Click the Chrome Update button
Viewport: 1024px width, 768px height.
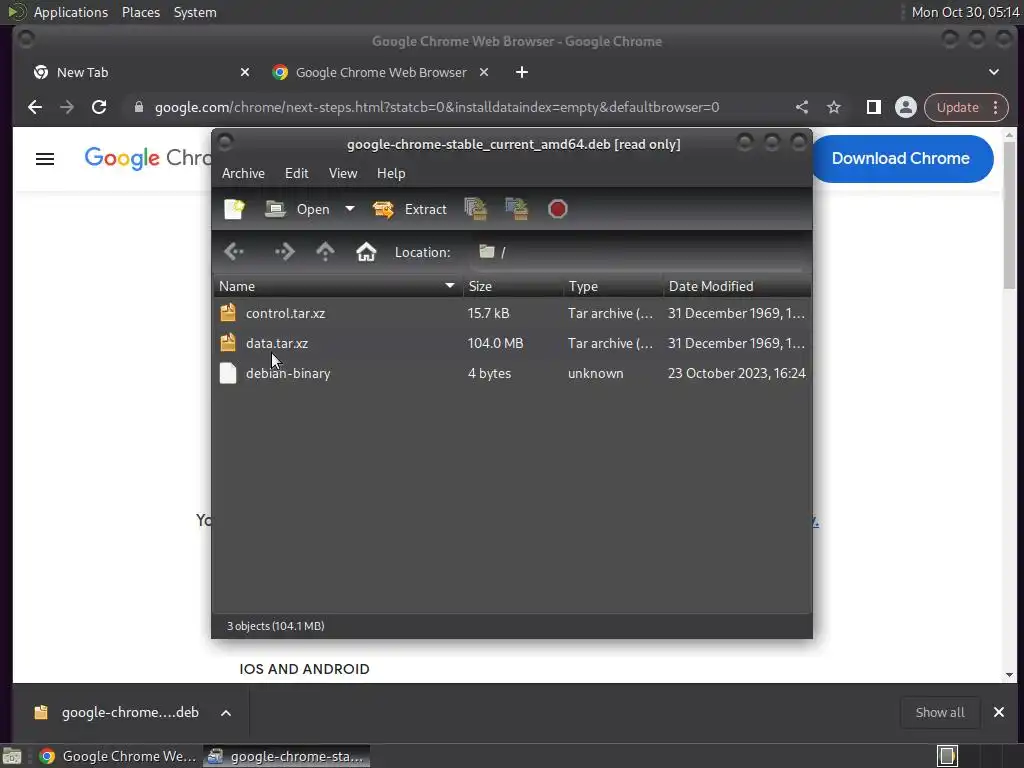tap(957, 107)
